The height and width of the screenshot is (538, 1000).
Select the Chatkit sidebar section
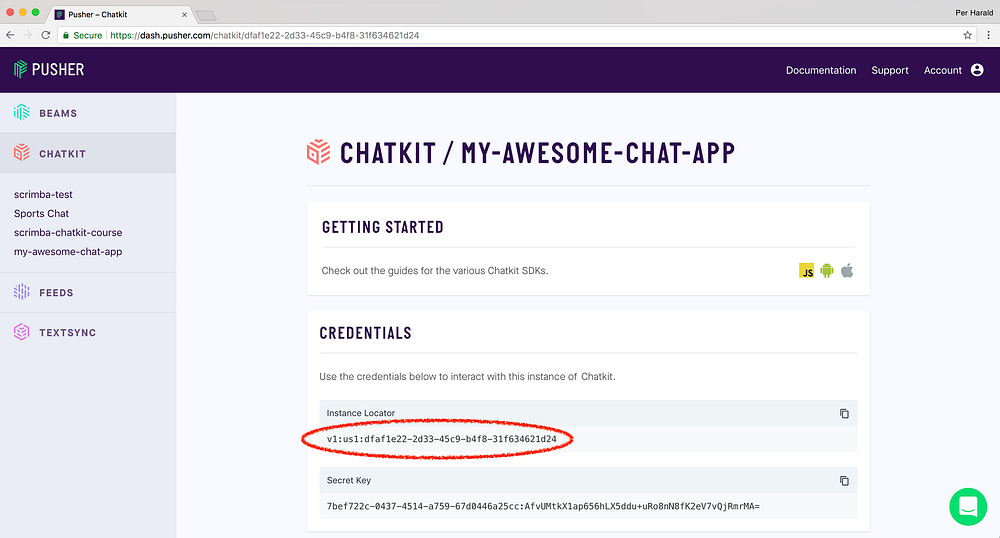pos(88,153)
